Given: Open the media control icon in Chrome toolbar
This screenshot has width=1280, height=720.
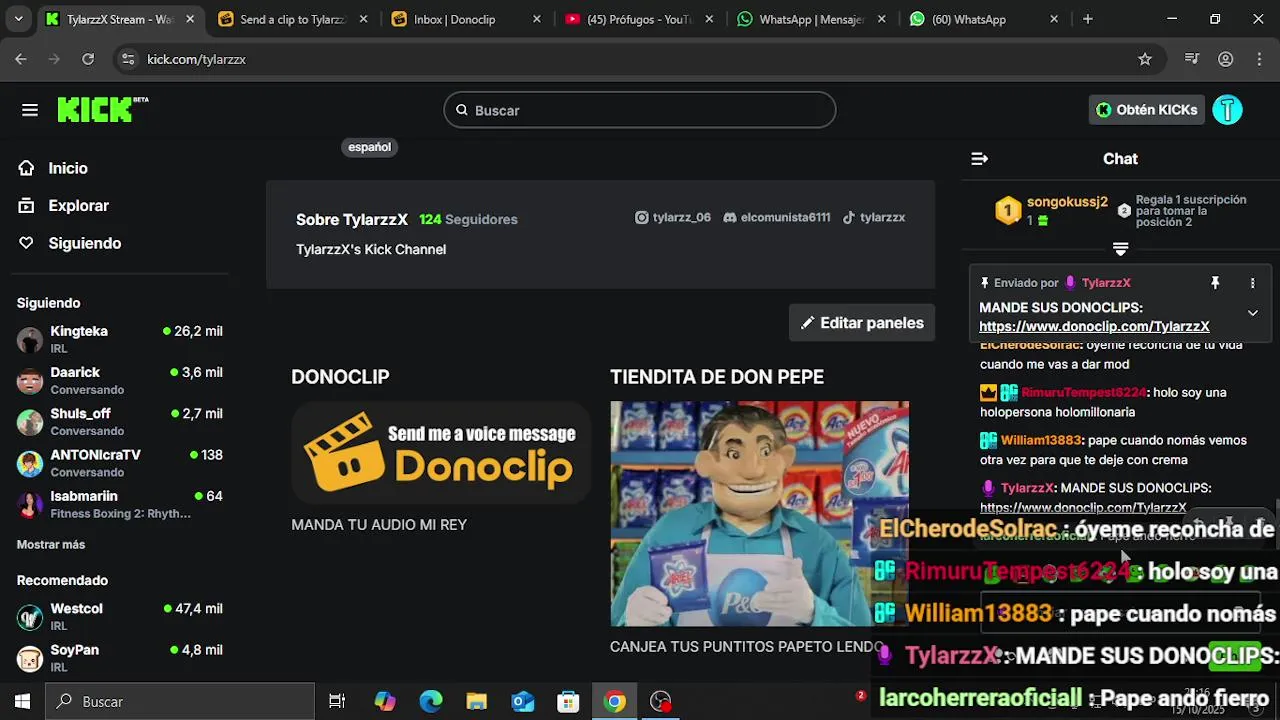Looking at the screenshot, I should coord(1191,59).
